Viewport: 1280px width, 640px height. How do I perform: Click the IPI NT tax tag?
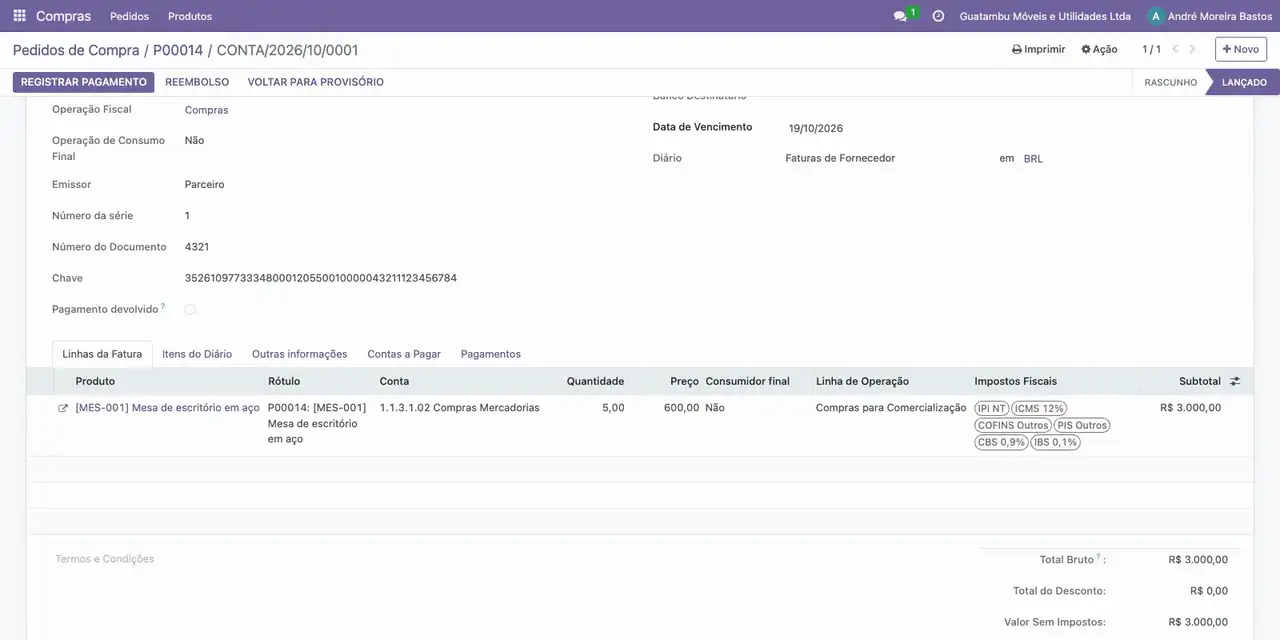[992, 408]
